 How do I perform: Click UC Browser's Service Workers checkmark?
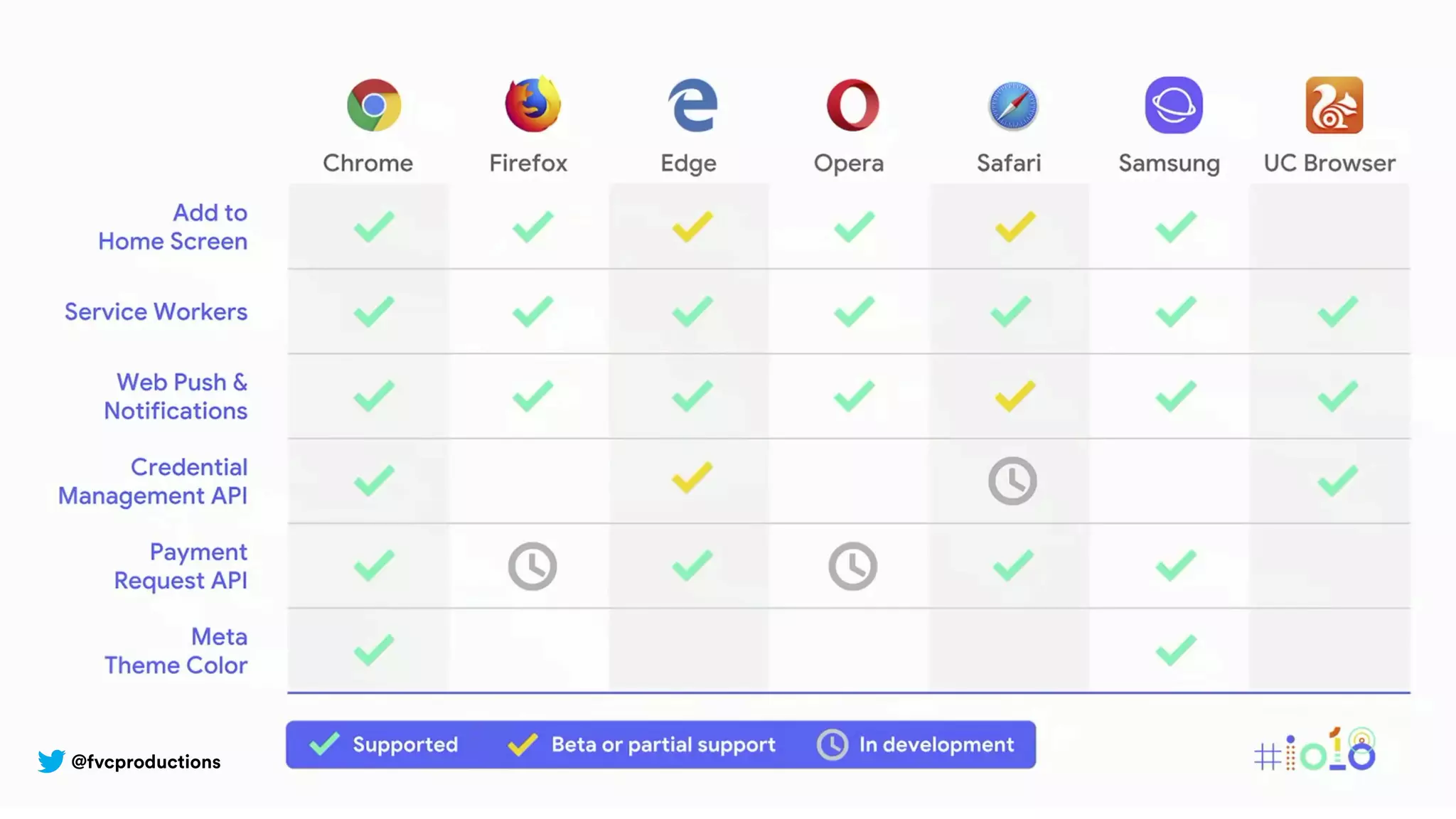(1337, 311)
